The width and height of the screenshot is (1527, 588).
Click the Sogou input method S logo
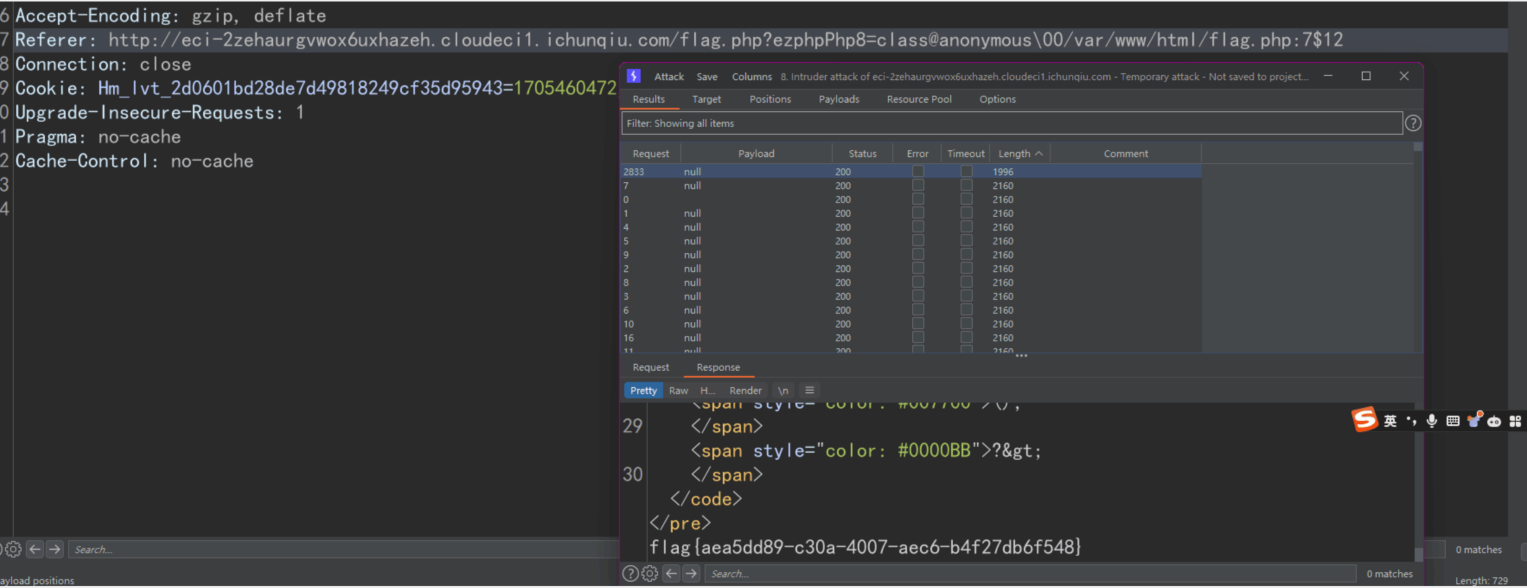point(1365,421)
